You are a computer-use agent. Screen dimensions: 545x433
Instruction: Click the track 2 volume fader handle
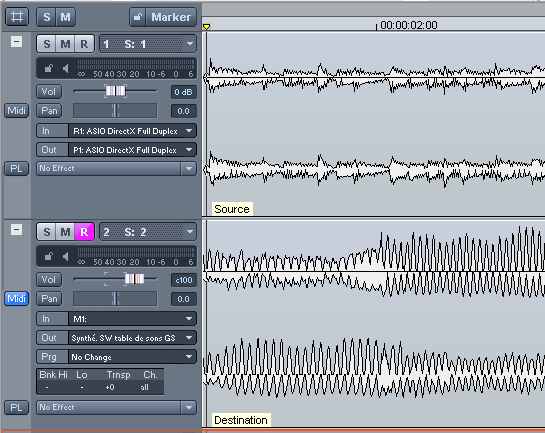(135, 279)
